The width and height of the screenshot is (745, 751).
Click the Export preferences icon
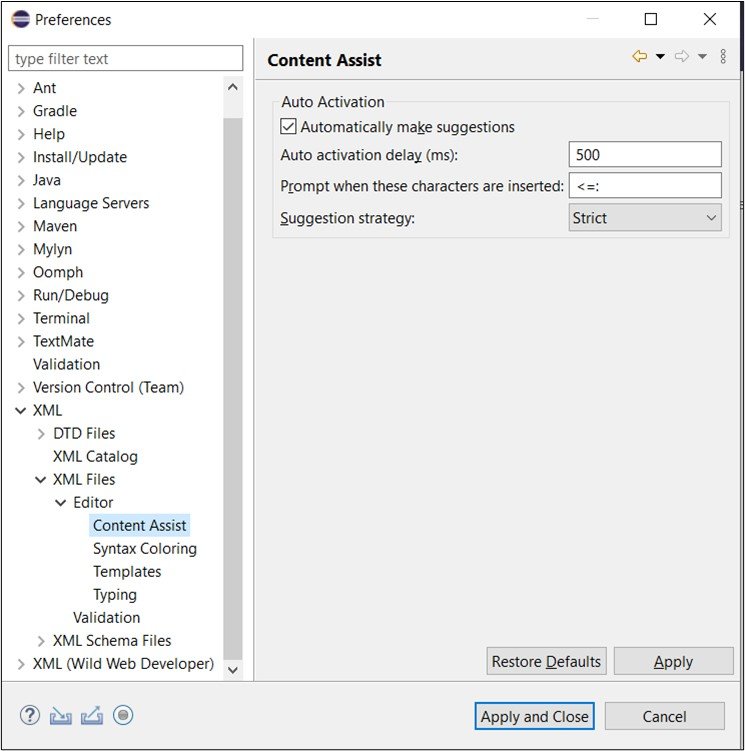coord(91,715)
